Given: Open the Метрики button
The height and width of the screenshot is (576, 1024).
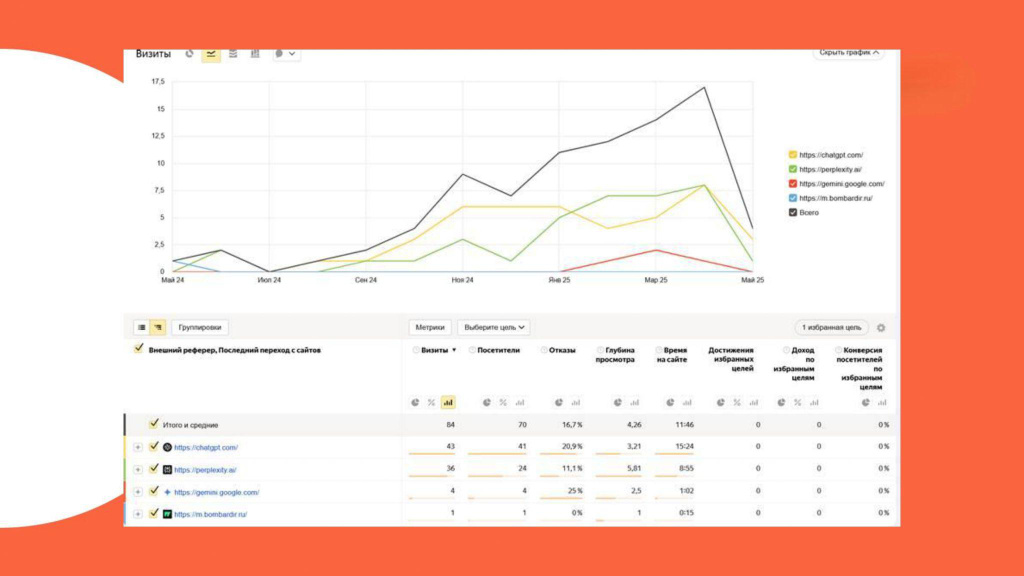Looking at the screenshot, I should pos(429,327).
